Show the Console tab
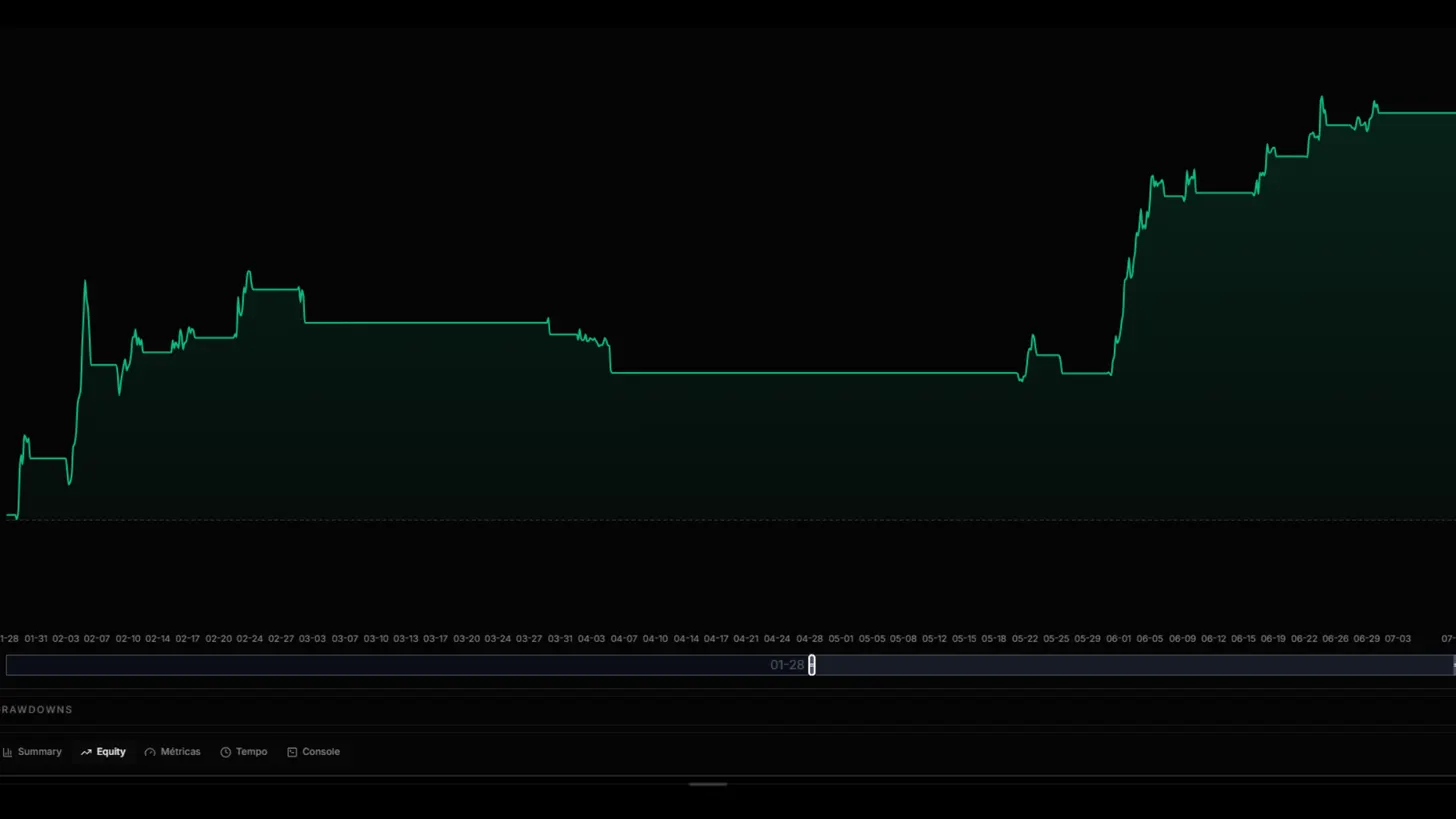 313,752
